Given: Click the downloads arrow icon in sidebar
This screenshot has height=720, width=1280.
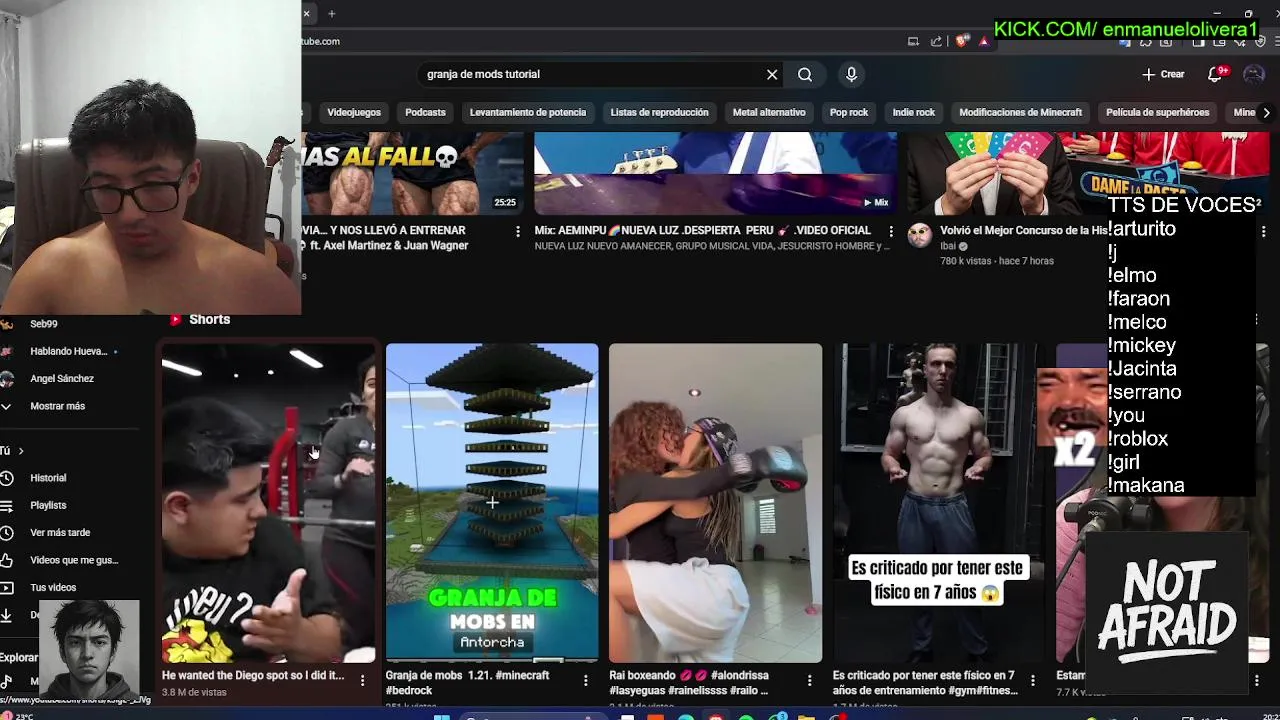Looking at the screenshot, I should pos(6,615).
